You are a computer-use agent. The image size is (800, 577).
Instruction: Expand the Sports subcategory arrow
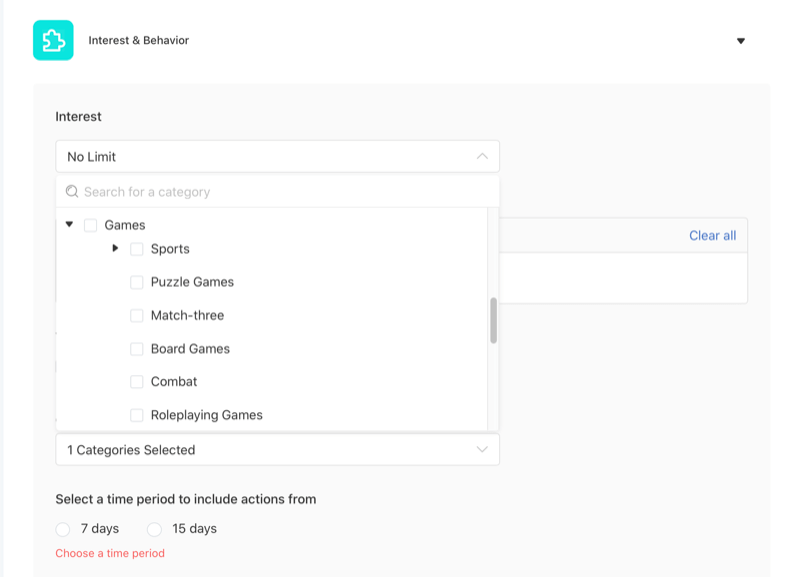pos(115,248)
